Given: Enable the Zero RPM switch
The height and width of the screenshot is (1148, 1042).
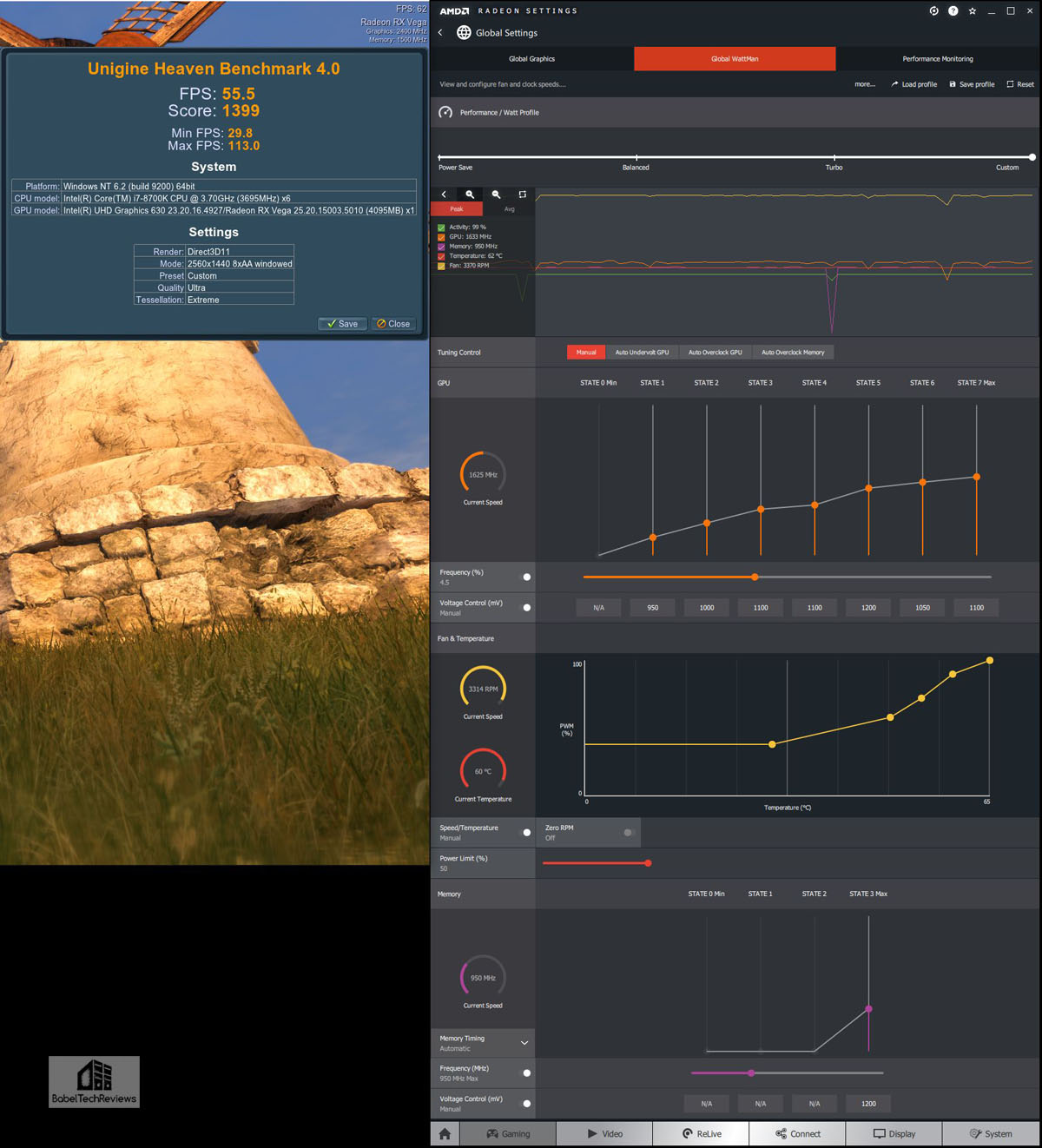Looking at the screenshot, I should [630, 832].
